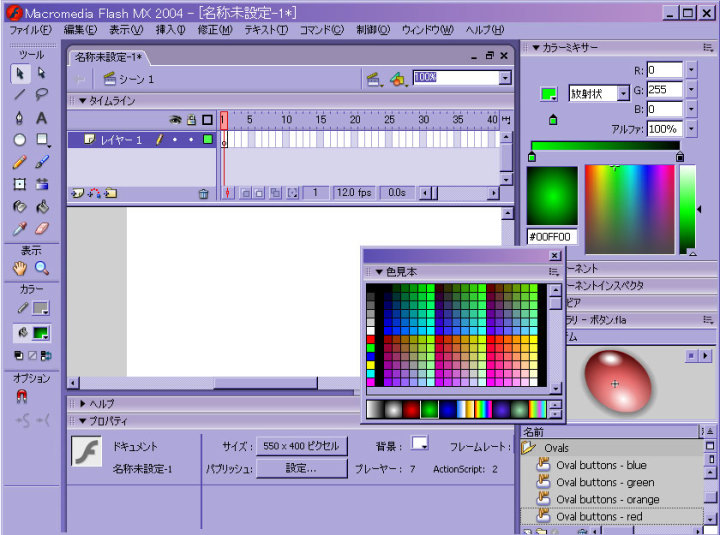Image resolution: width=720 pixels, height=535 pixels.
Task: Select the Brush tool
Action: coord(42,162)
